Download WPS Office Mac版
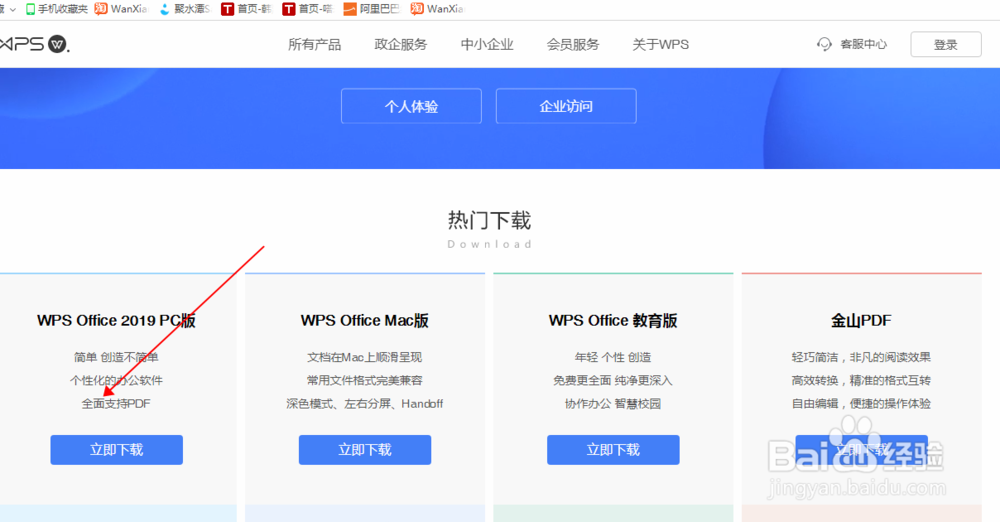Screen dimensions: 1000x522 pyautogui.click(x=365, y=450)
